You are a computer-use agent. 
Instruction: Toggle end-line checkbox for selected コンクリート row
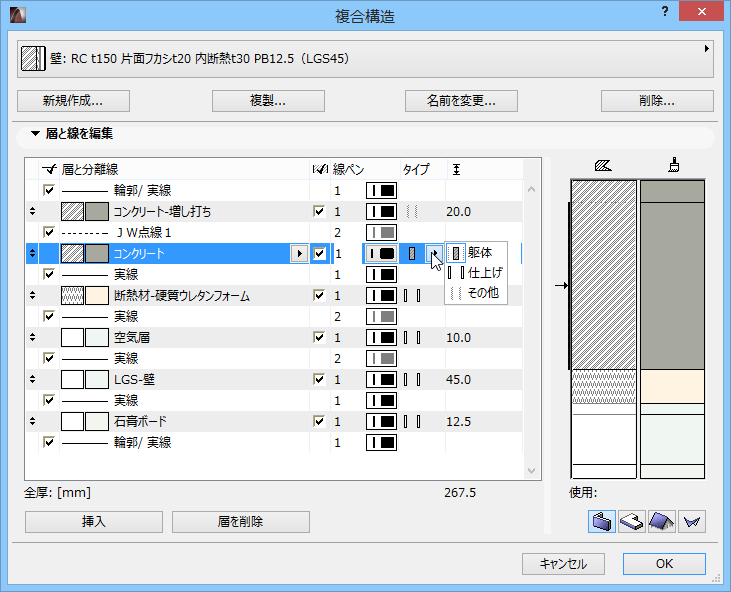(319, 254)
